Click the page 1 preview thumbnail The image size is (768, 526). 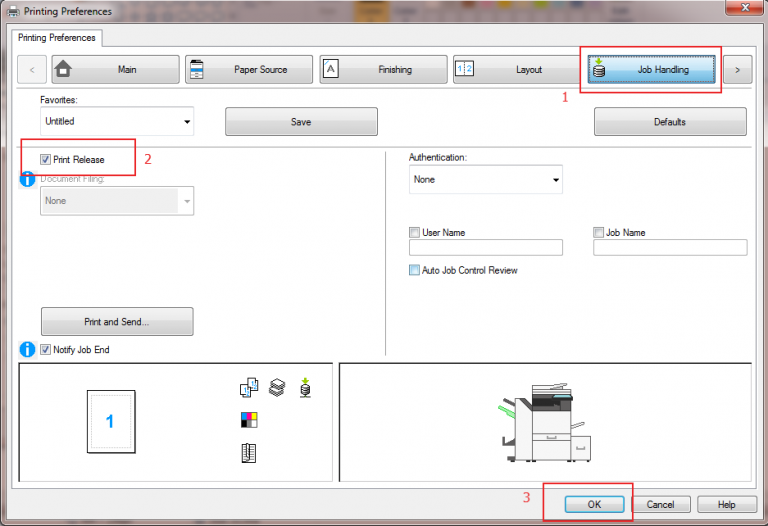coord(111,422)
